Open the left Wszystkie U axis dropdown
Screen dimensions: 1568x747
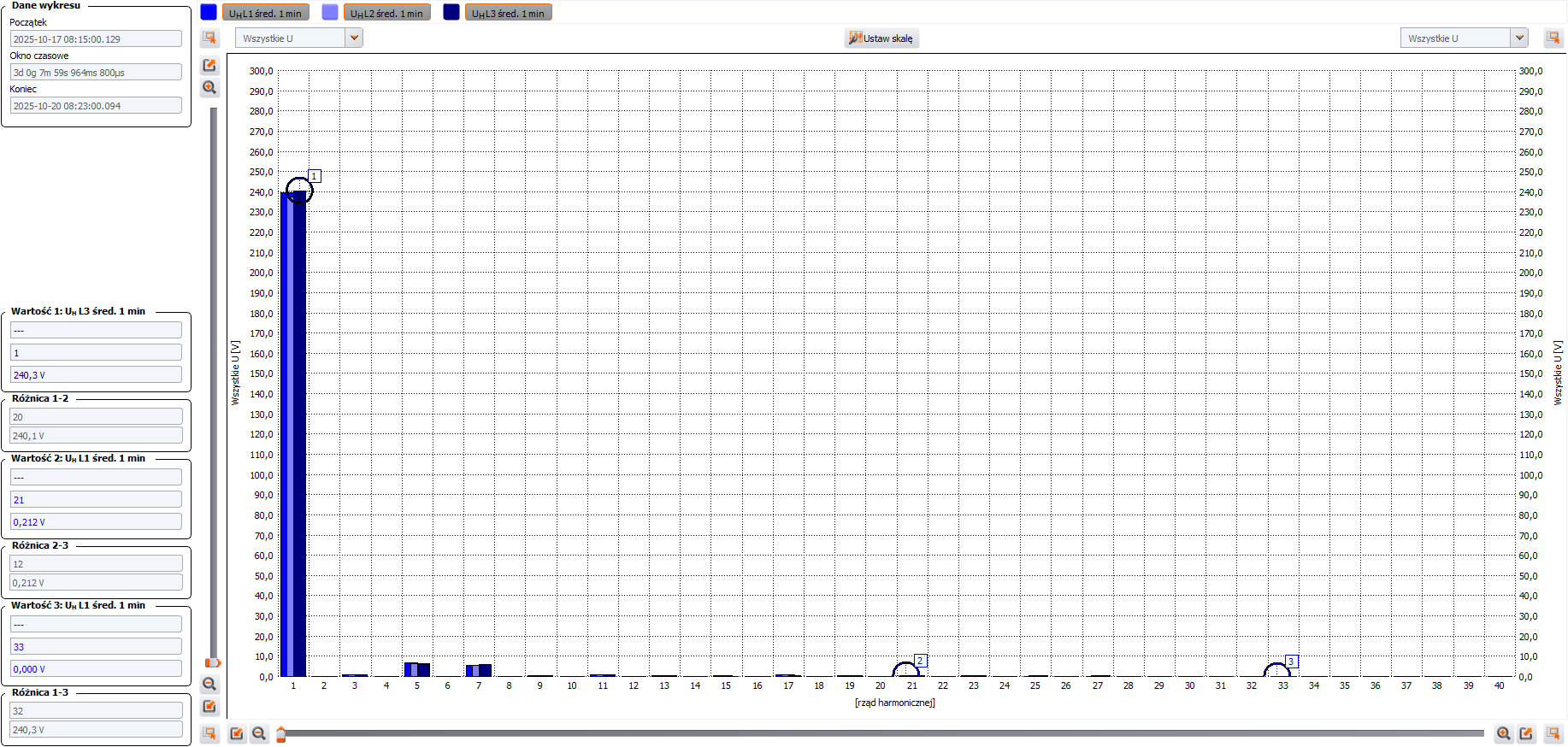coord(354,38)
